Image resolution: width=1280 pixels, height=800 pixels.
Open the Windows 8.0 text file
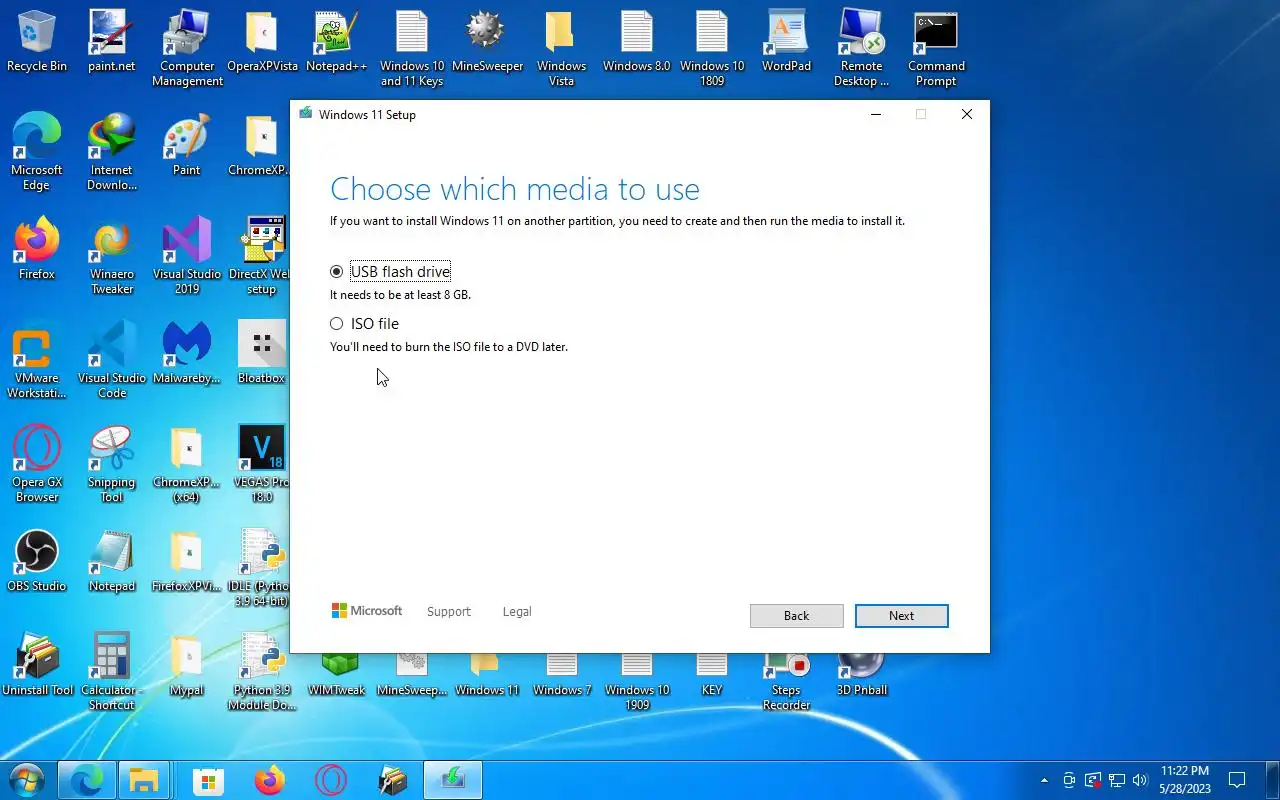click(x=636, y=42)
